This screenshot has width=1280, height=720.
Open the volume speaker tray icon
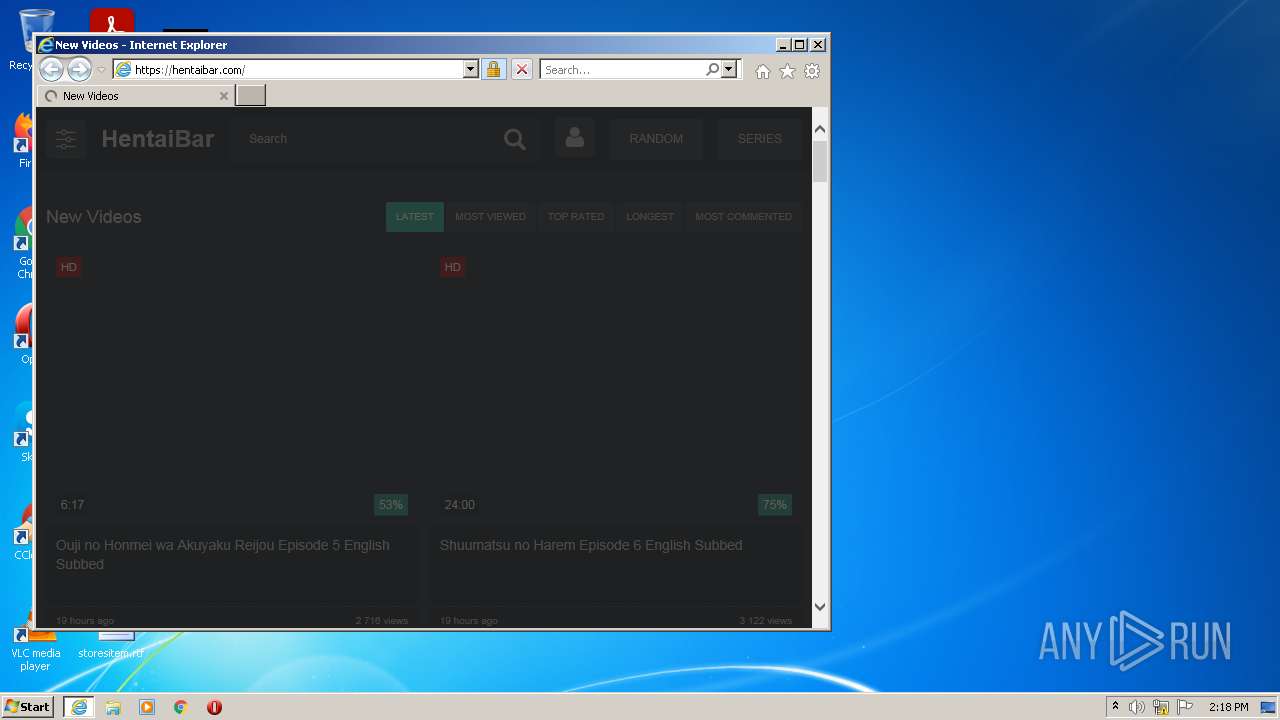pos(1137,707)
